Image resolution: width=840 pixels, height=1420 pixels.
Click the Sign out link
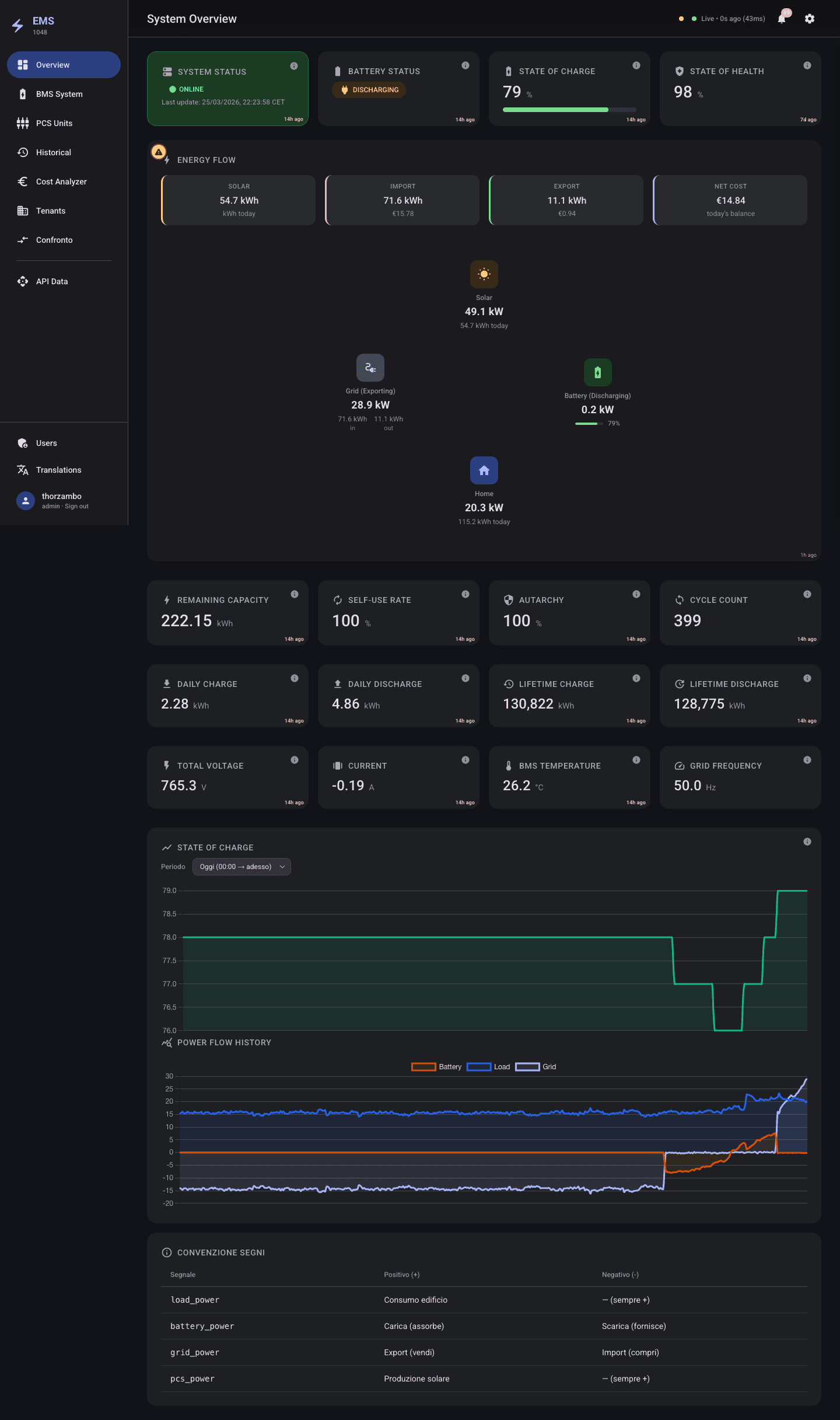[76, 507]
